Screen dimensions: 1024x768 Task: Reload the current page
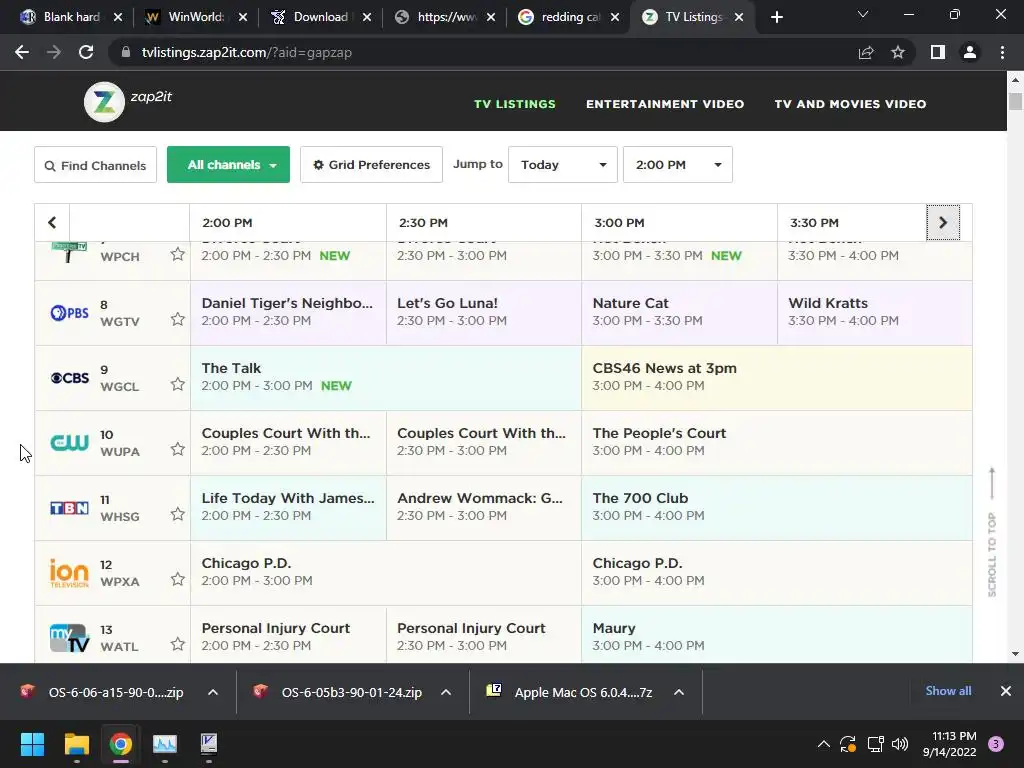pyautogui.click(x=86, y=52)
